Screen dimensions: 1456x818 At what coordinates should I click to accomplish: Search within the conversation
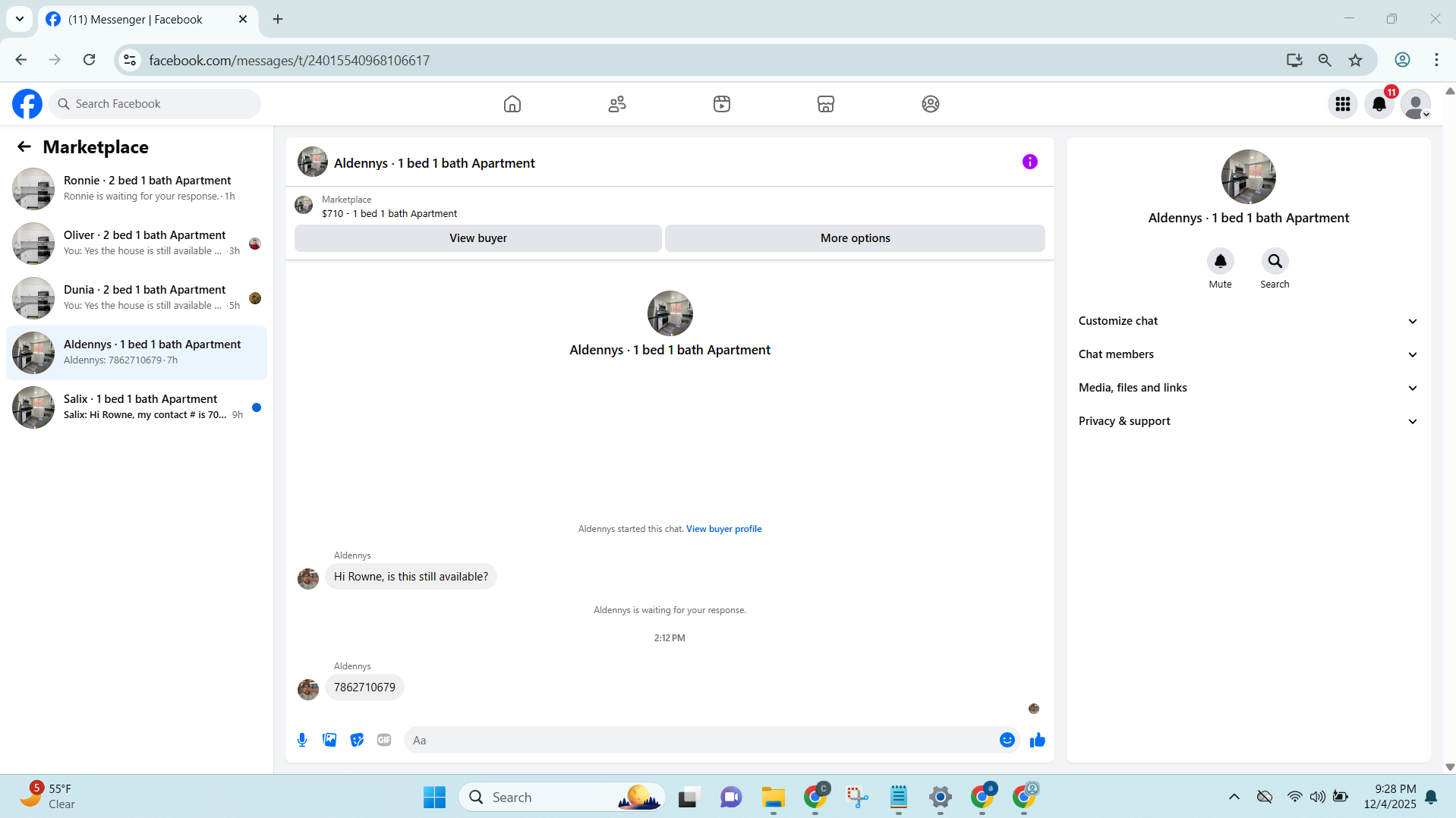[1275, 262]
